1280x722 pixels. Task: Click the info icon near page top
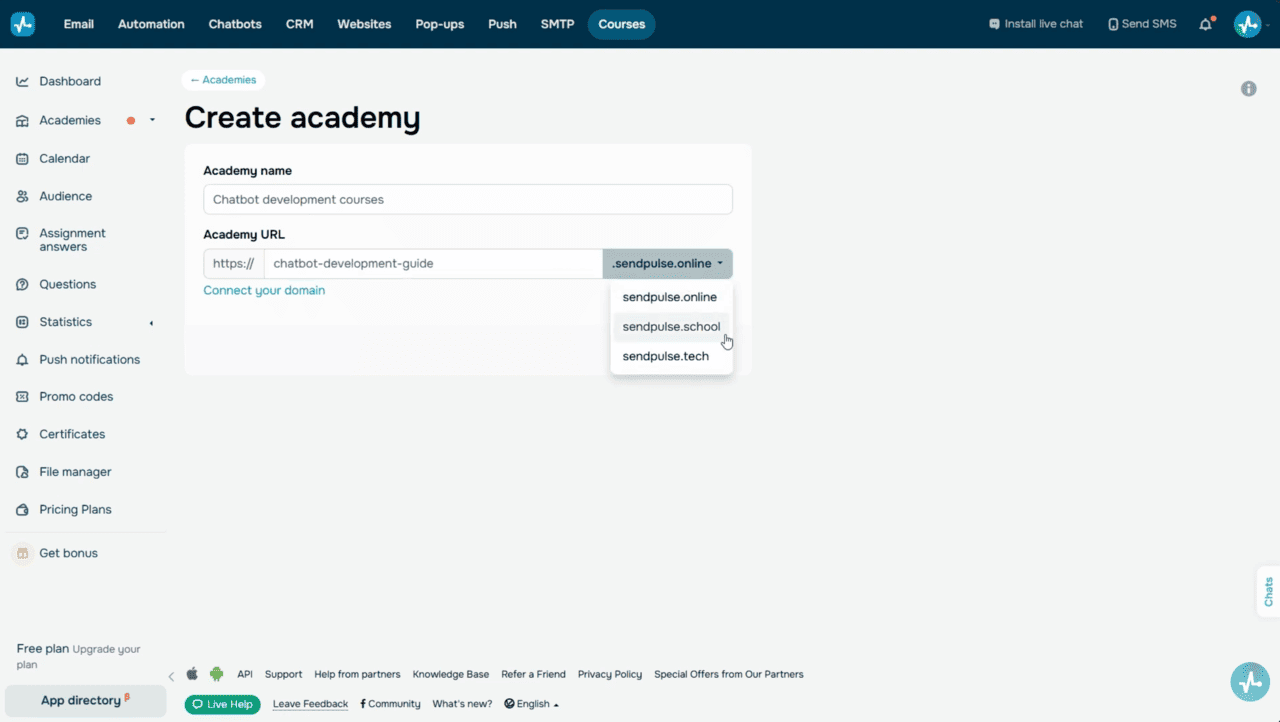point(1249,89)
